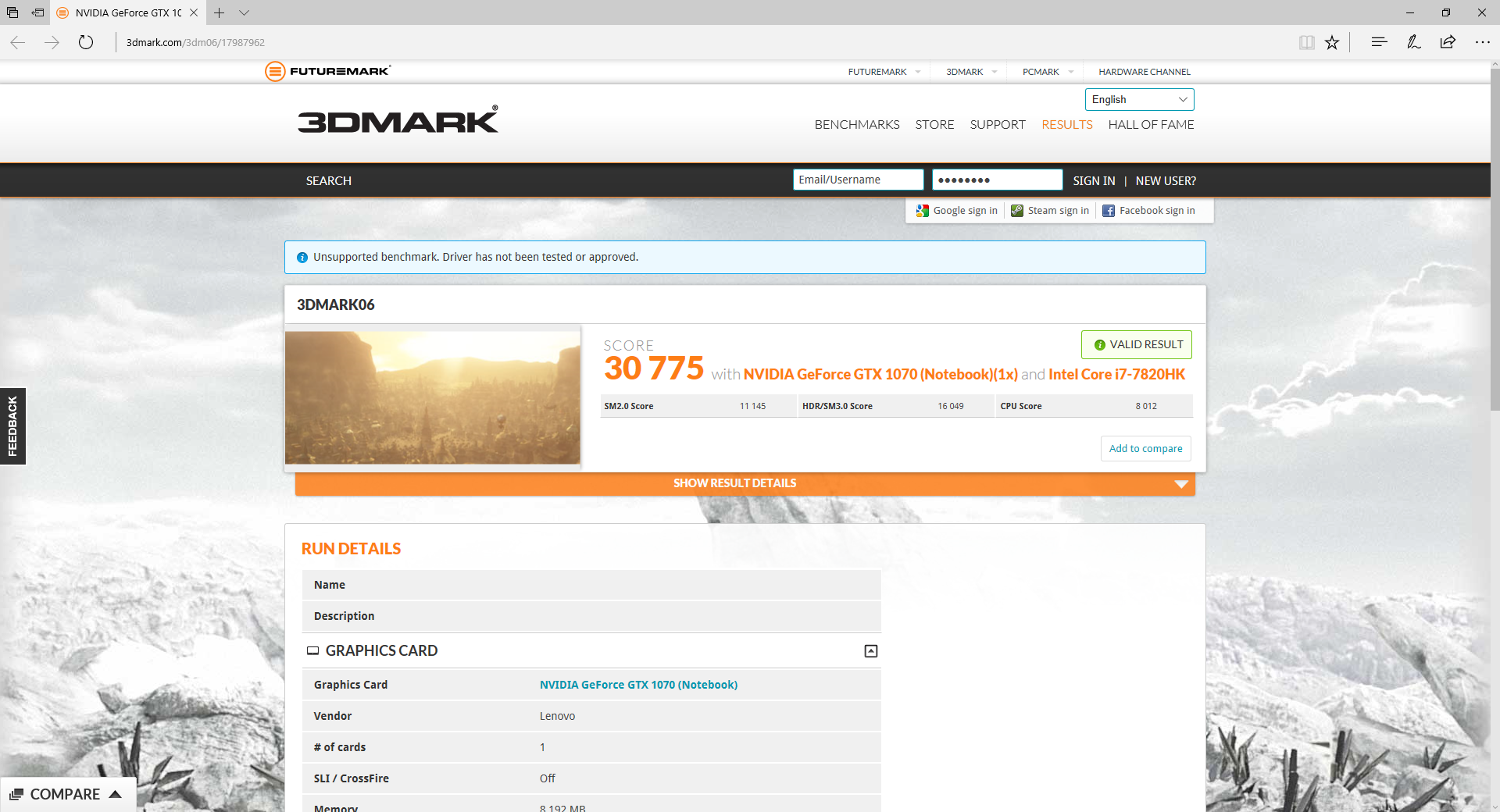Click the Share icon in browser toolbar

click(1448, 42)
